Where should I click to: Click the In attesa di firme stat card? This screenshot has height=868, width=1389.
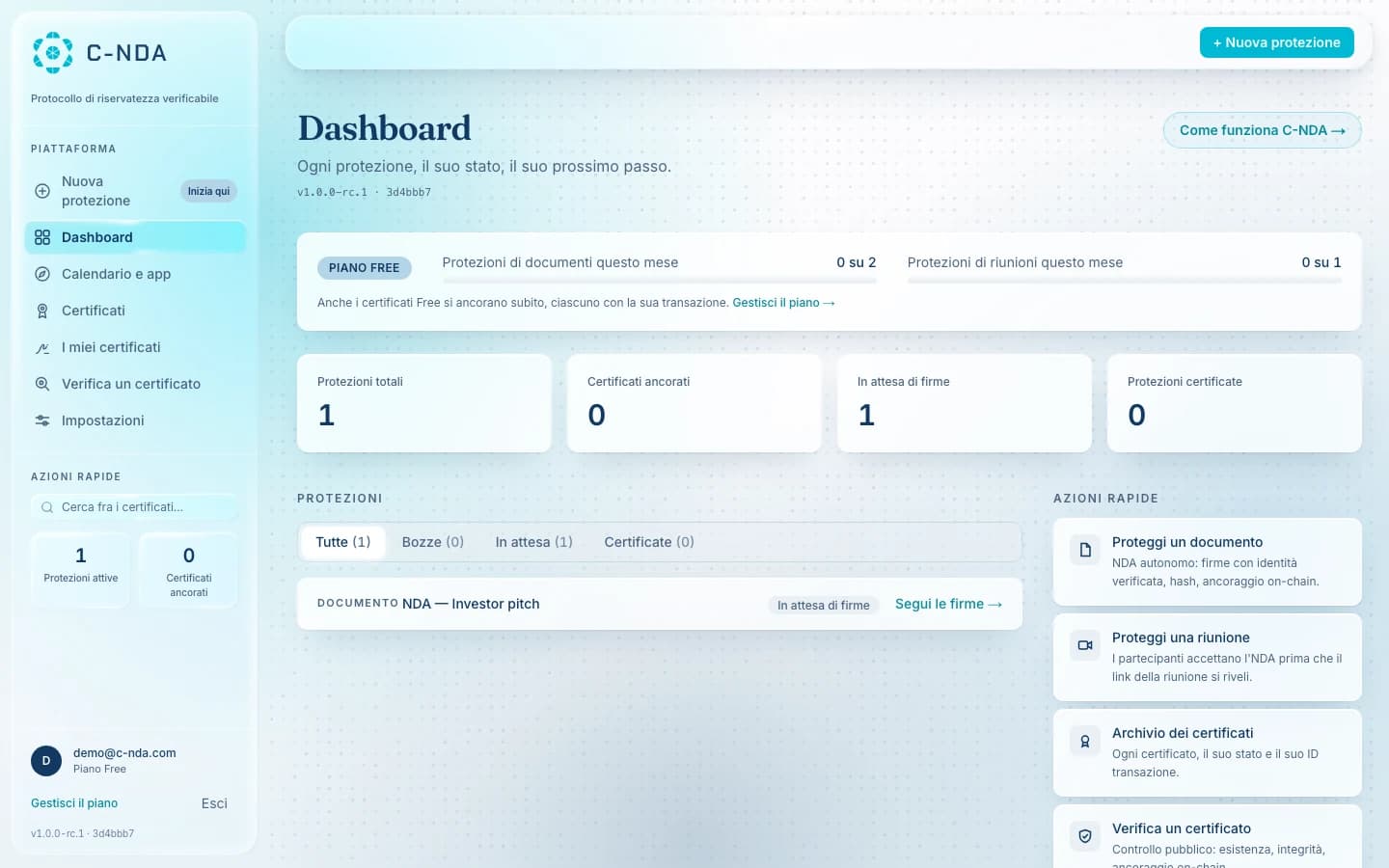(965, 403)
